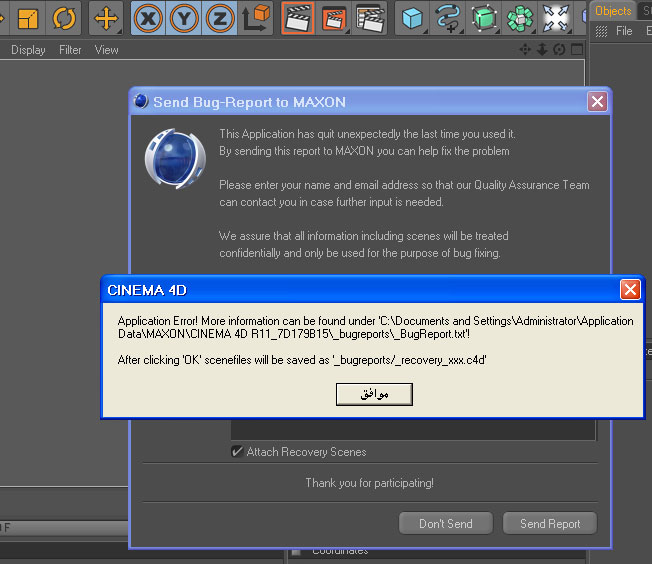Toggle X axis lock

click(148, 18)
